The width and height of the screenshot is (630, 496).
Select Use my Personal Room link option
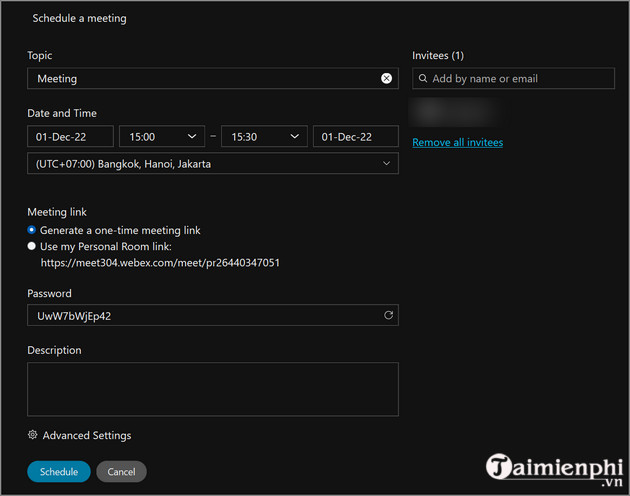pos(32,246)
